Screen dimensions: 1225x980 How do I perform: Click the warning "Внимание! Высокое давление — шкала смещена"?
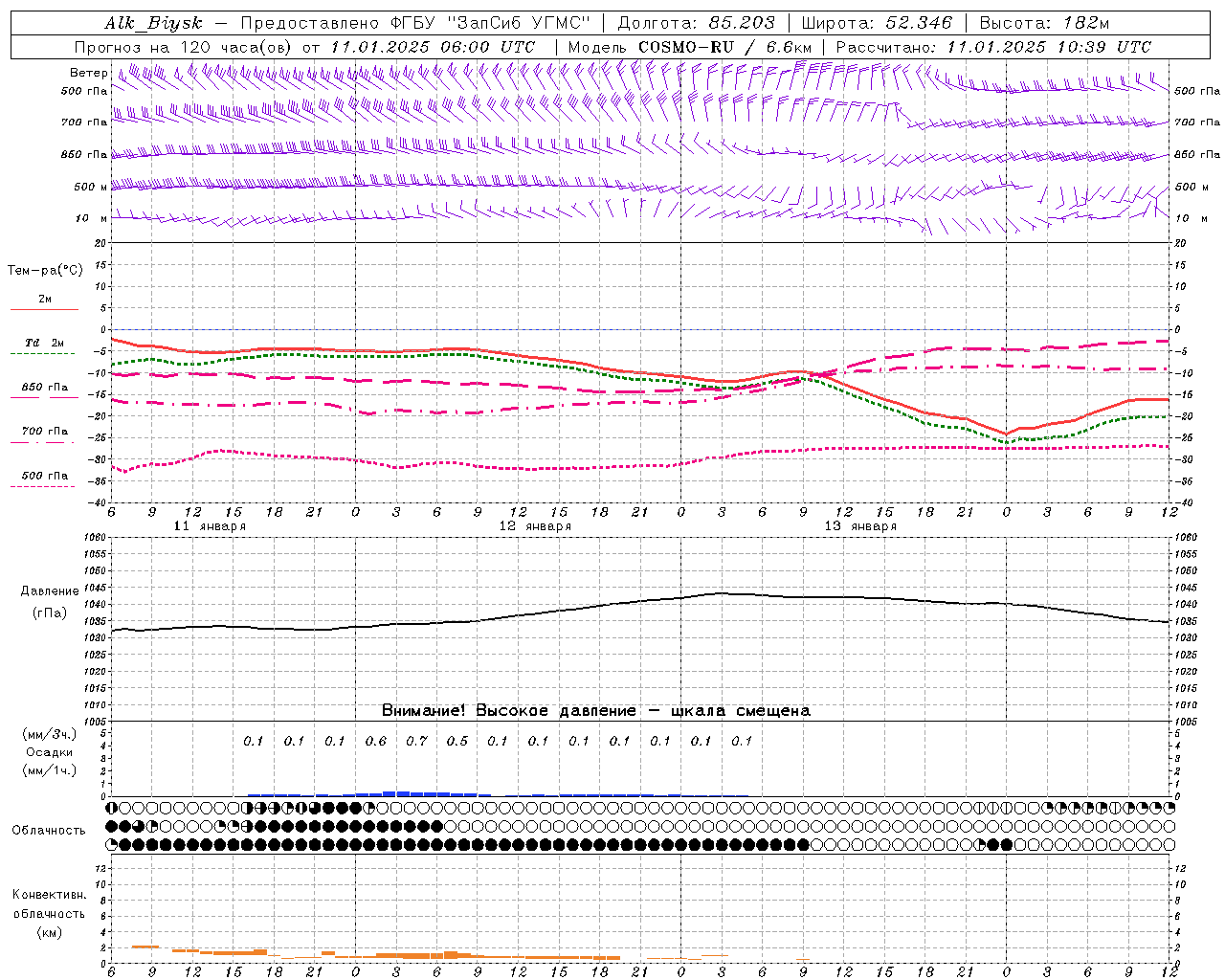(x=595, y=710)
